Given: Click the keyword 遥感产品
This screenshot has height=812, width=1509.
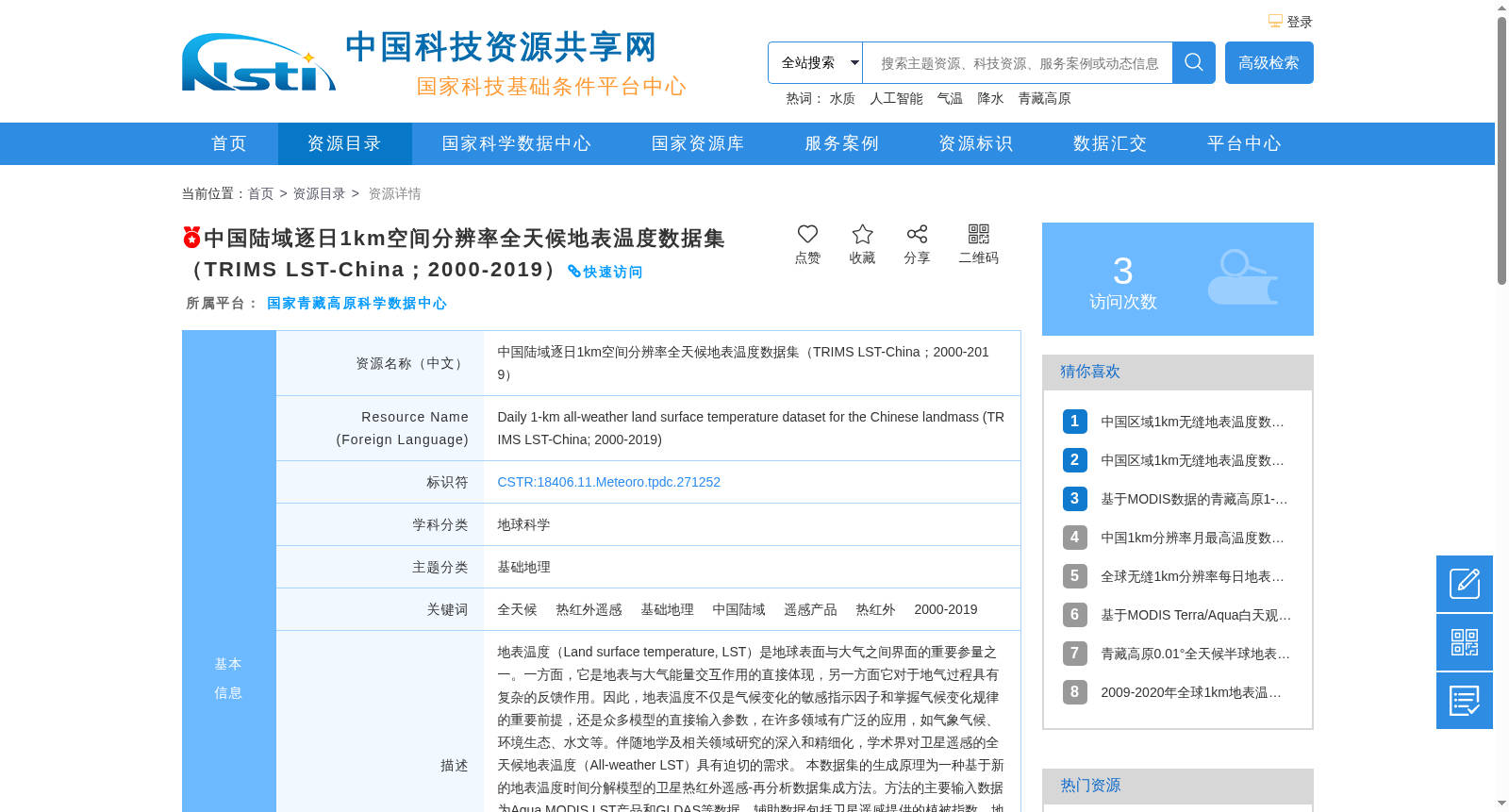Looking at the screenshot, I should coord(810,609).
